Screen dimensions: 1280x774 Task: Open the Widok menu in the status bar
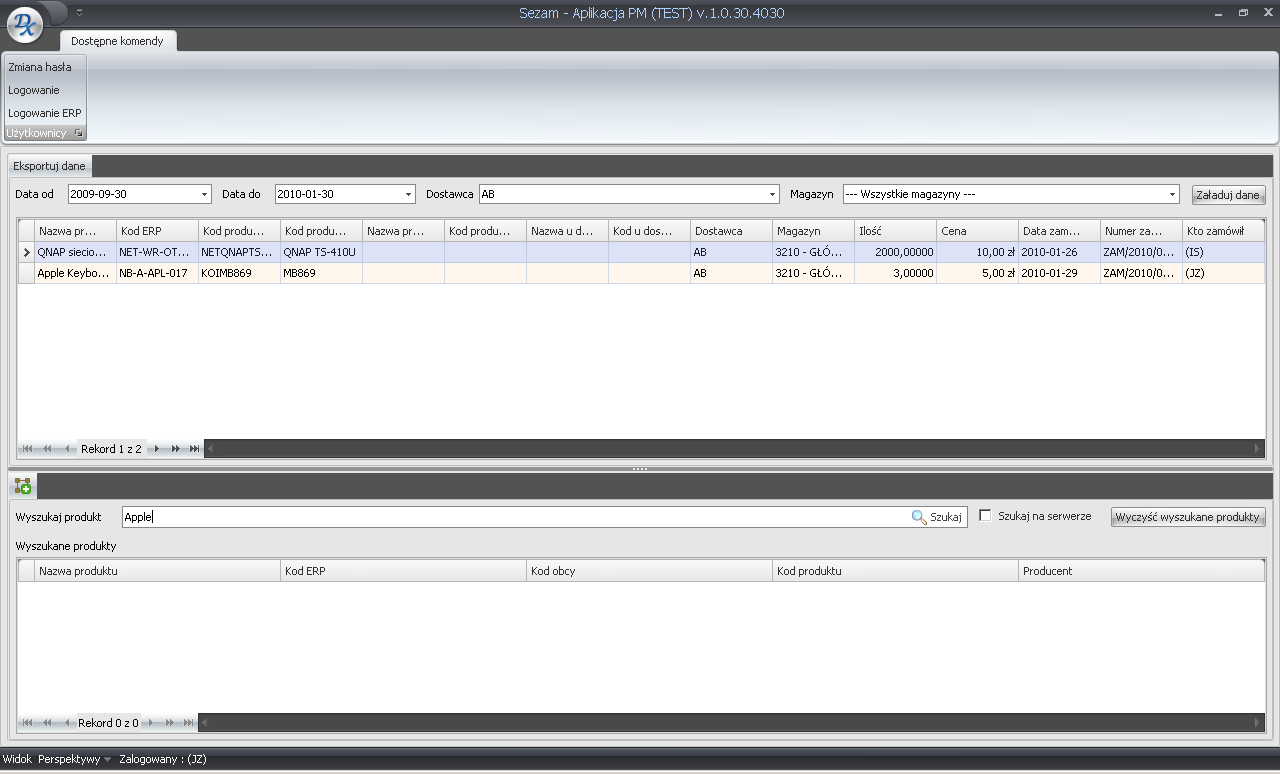coord(17,760)
